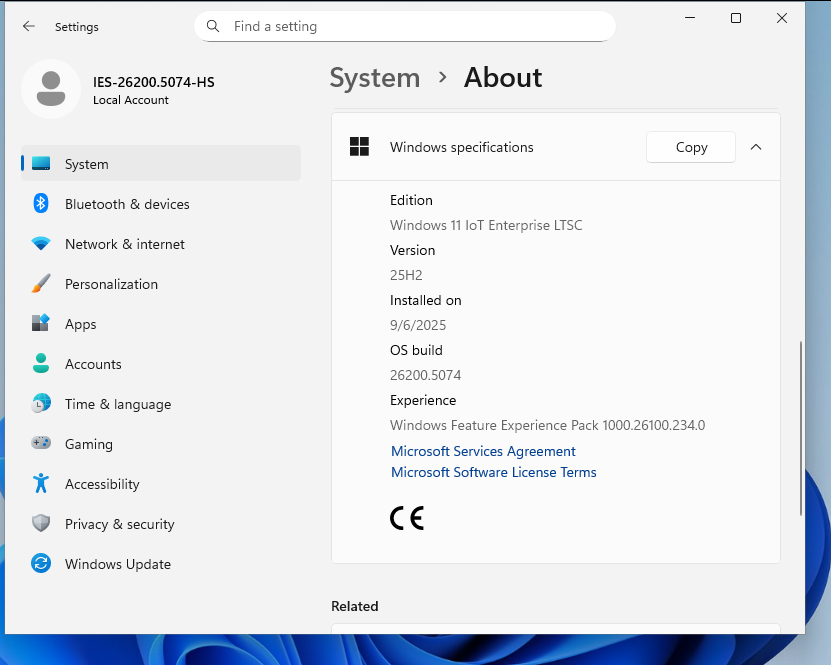Open Bluetooth & devices settings

point(161,204)
